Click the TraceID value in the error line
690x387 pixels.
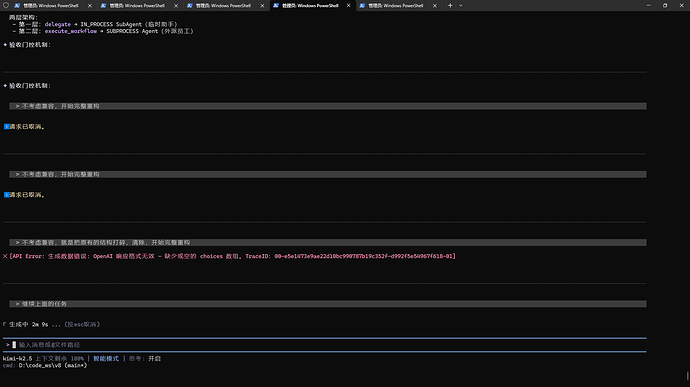click(x=363, y=256)
